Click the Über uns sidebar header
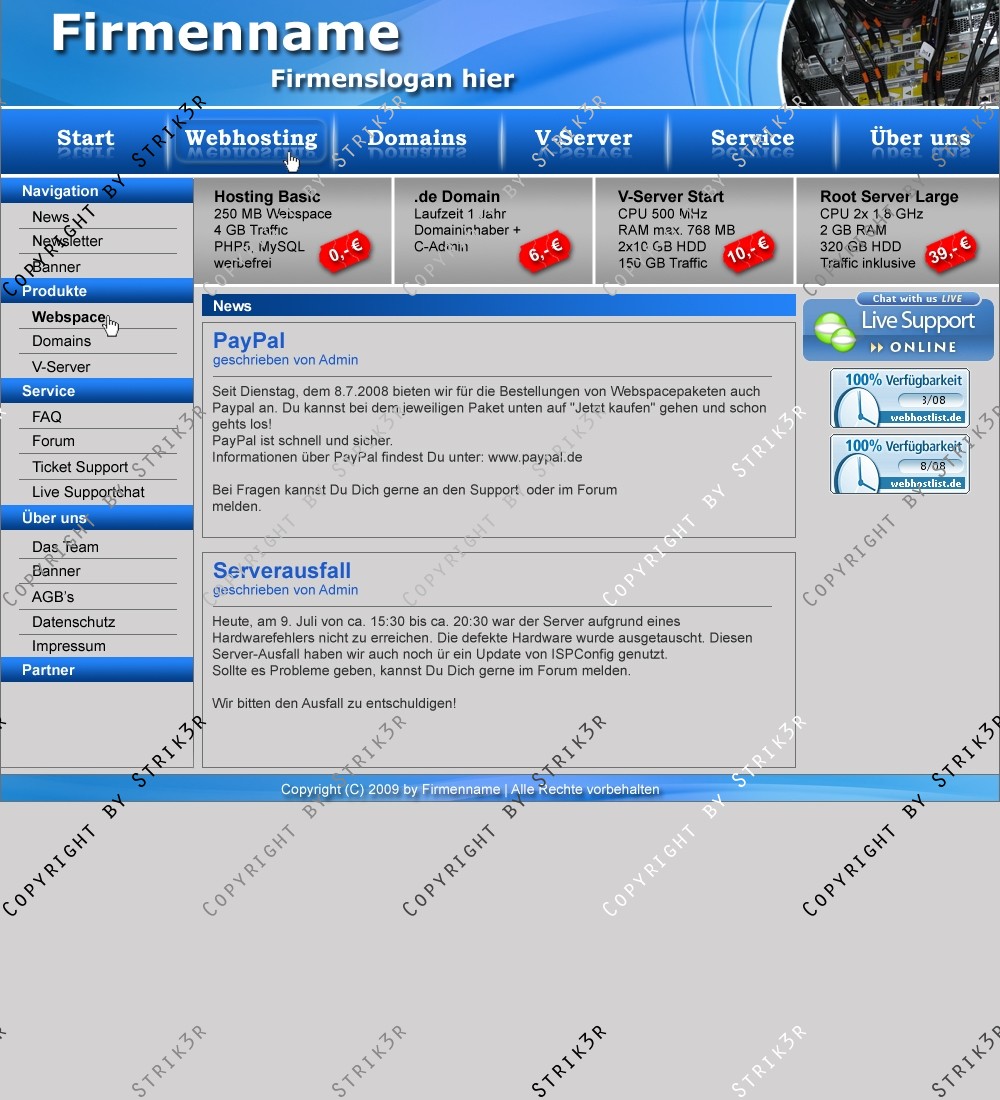This screenshot has width=1000, height=1100. point(97,518)
